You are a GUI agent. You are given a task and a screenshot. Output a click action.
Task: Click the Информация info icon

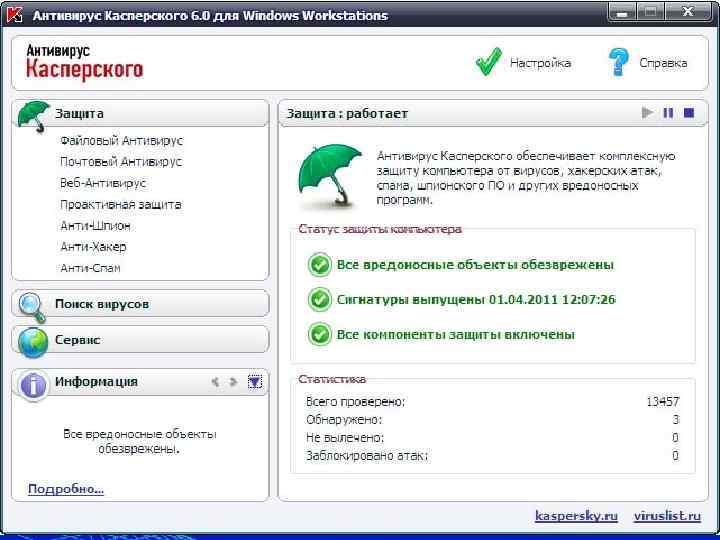click(33, 384)
